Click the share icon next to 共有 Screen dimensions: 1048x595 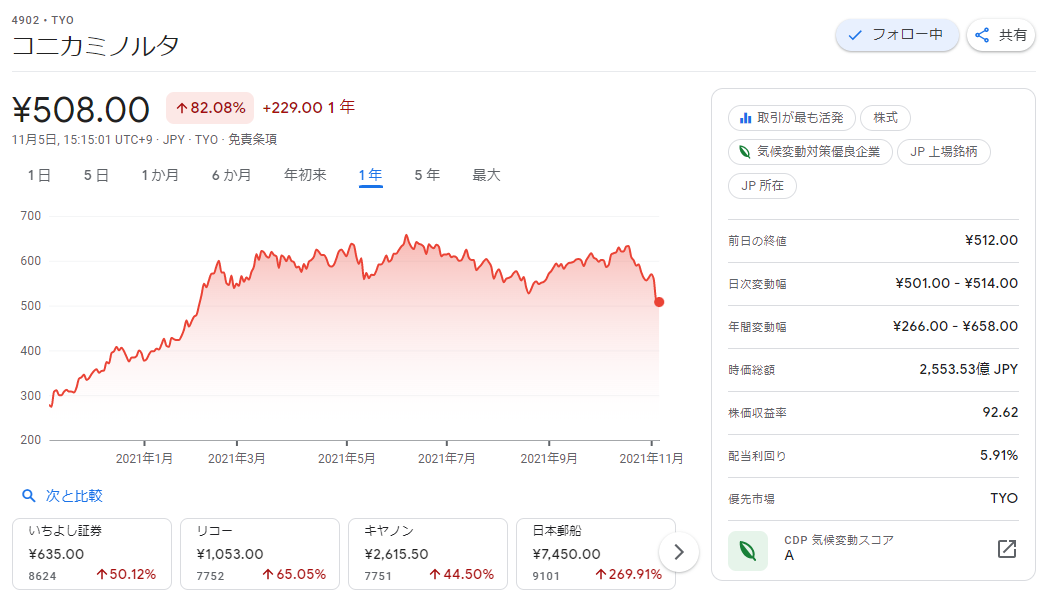pos(982,35)
